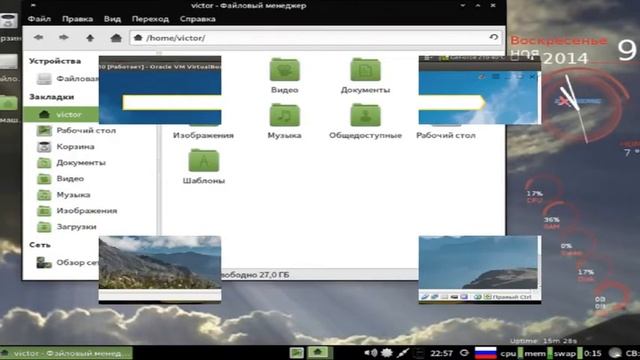The height and width of the screenshot is (360, 640).
Task: Click the free space 27,0 ГБ status text
Action: [255, 275]
